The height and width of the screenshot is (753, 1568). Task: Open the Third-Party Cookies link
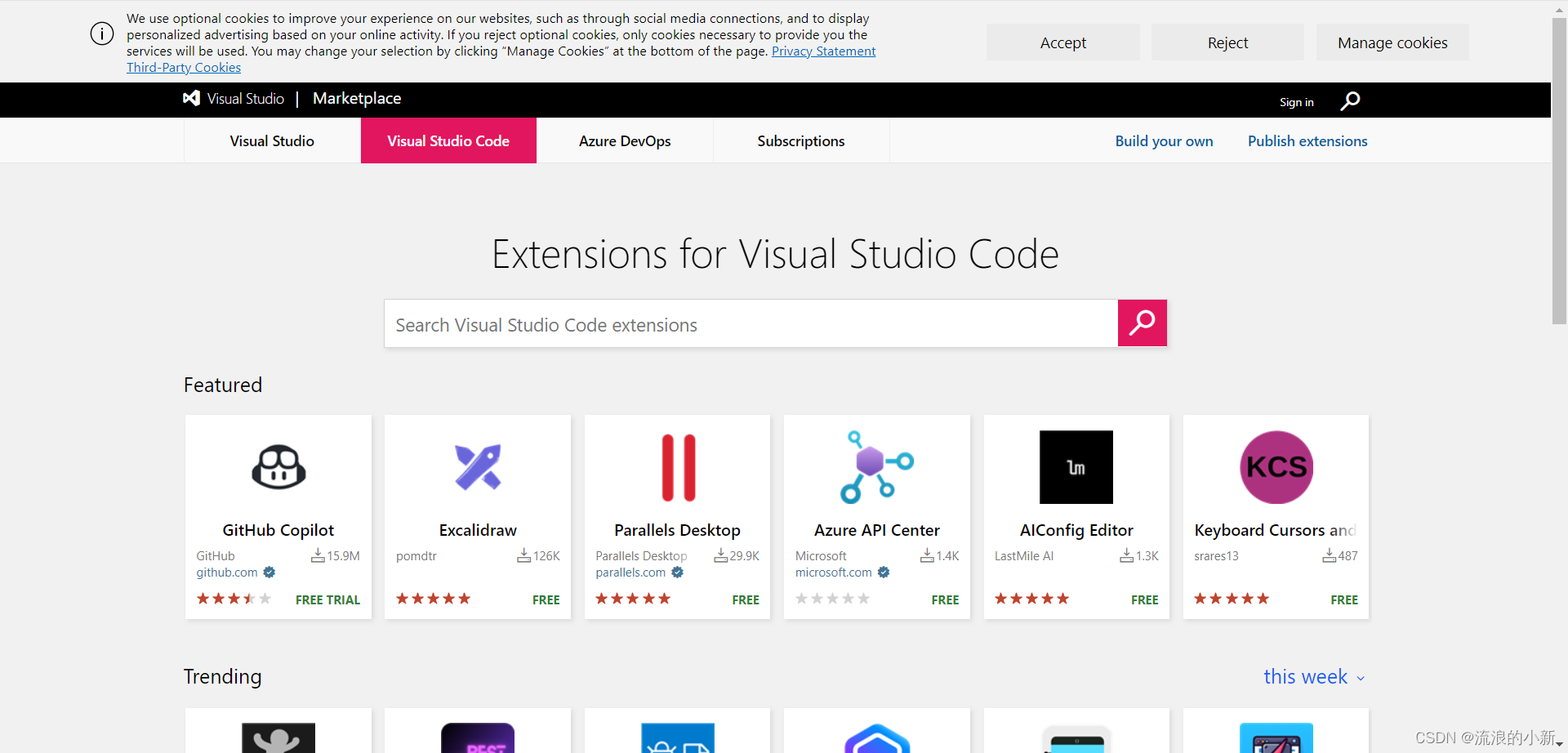184,68
